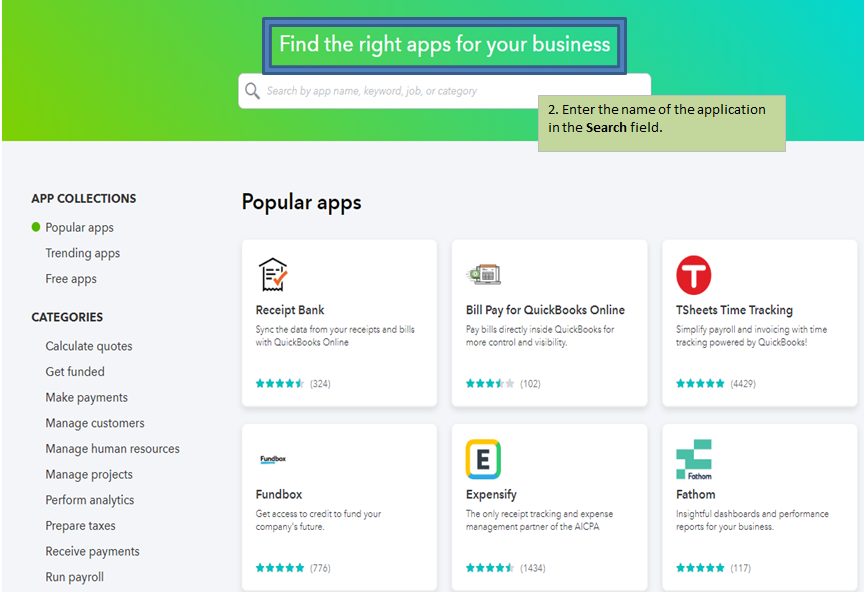Open Perform analytics category
The height and width of the screenshot is (592, 864).
click(90, 500)
